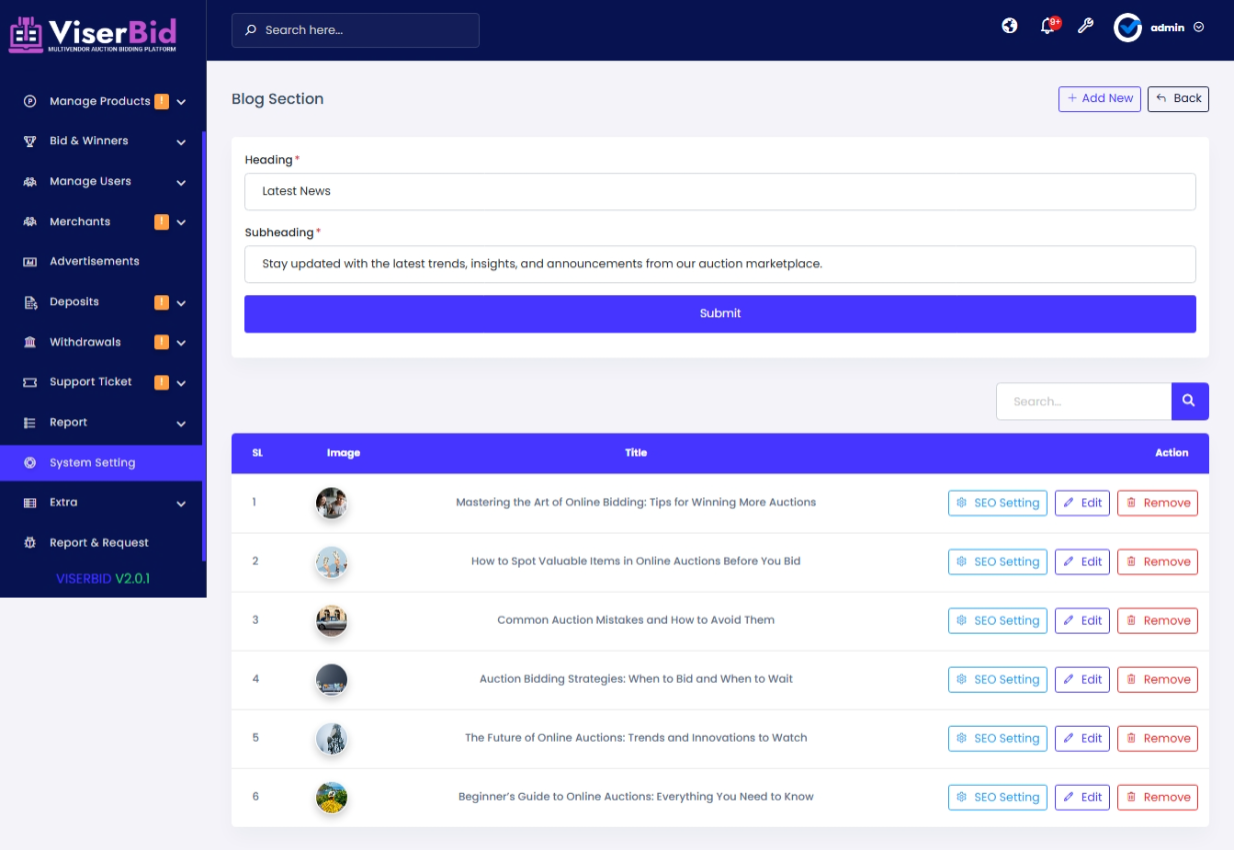Edit the Mastering the Art of Online Bidding post

click(x=1082, y=503)
